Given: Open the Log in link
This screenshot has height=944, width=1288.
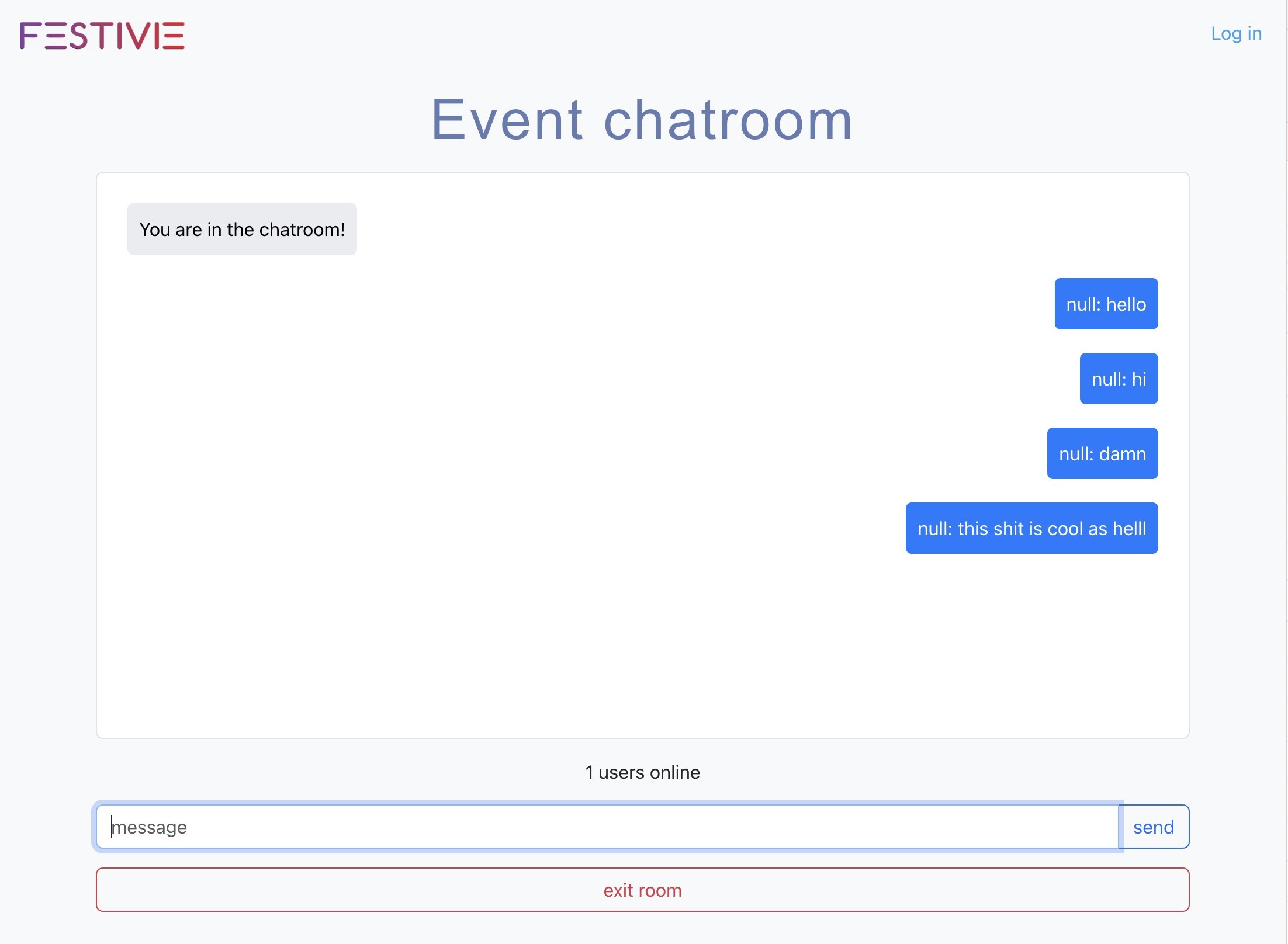Looking at the screenshot, I should click(x=1236, y=34).
